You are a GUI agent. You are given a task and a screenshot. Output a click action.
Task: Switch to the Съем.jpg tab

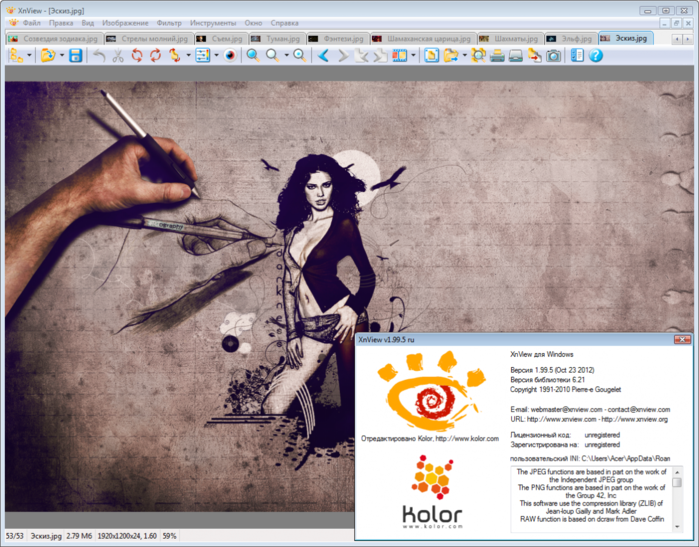tap(222, 39)
